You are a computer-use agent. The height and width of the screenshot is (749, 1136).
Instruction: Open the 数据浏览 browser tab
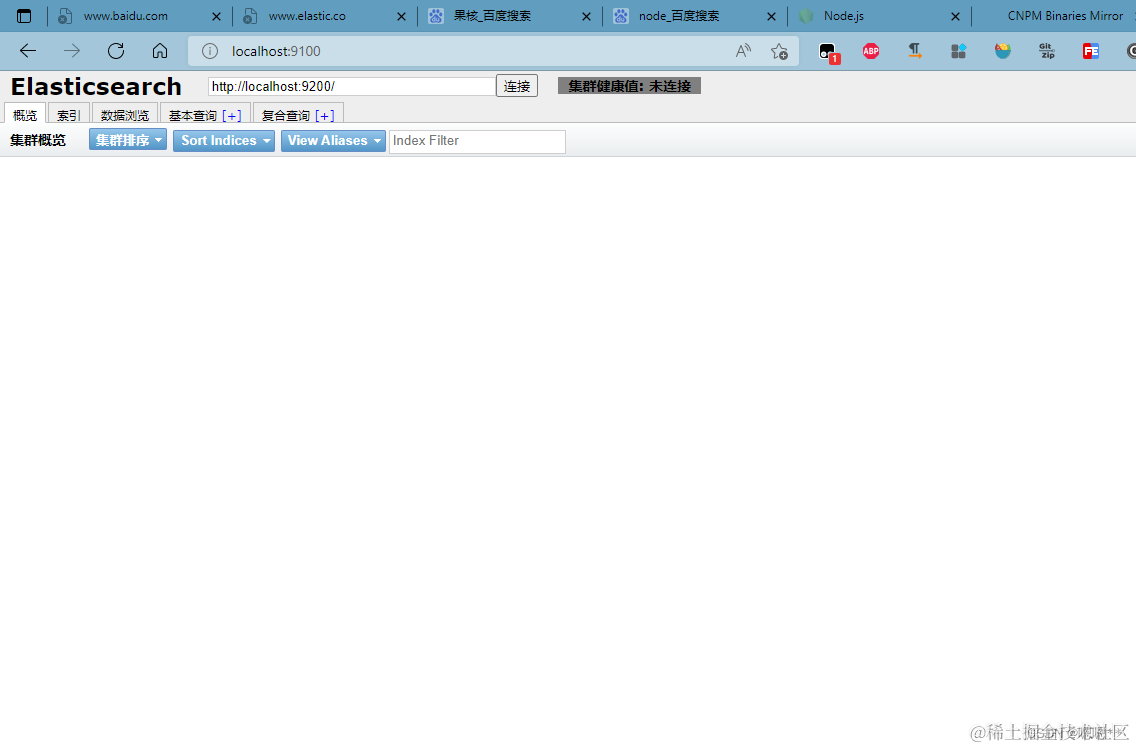point(125,115)
